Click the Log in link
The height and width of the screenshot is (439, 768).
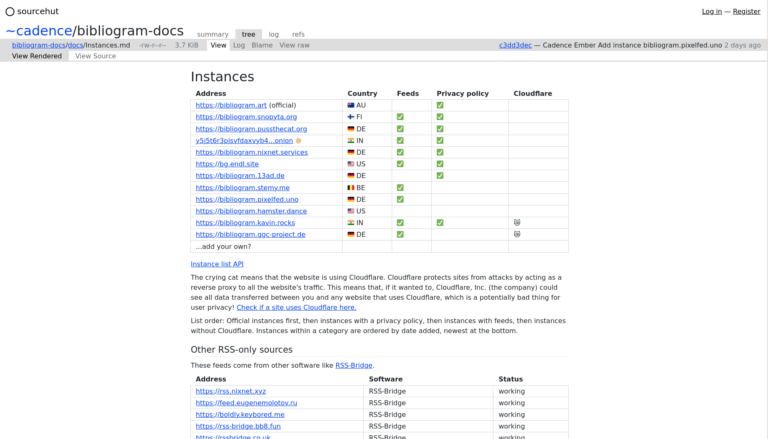(711, 11)
